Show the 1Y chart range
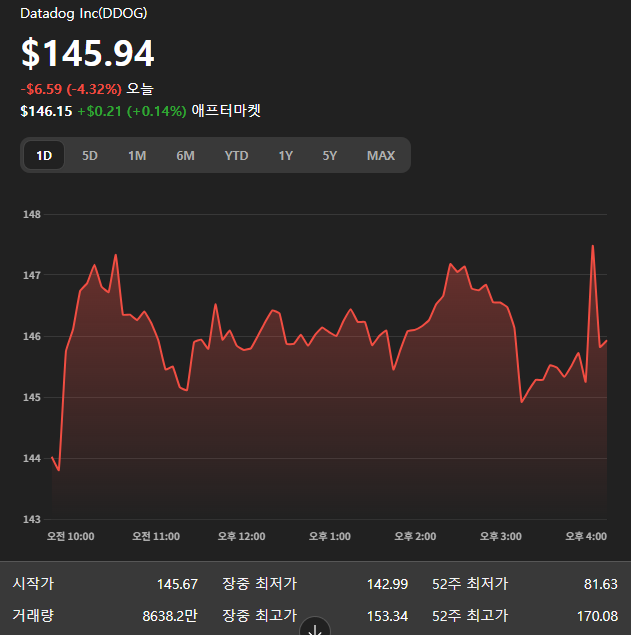This screenshot has width=631, height=635. coord(286,156)
